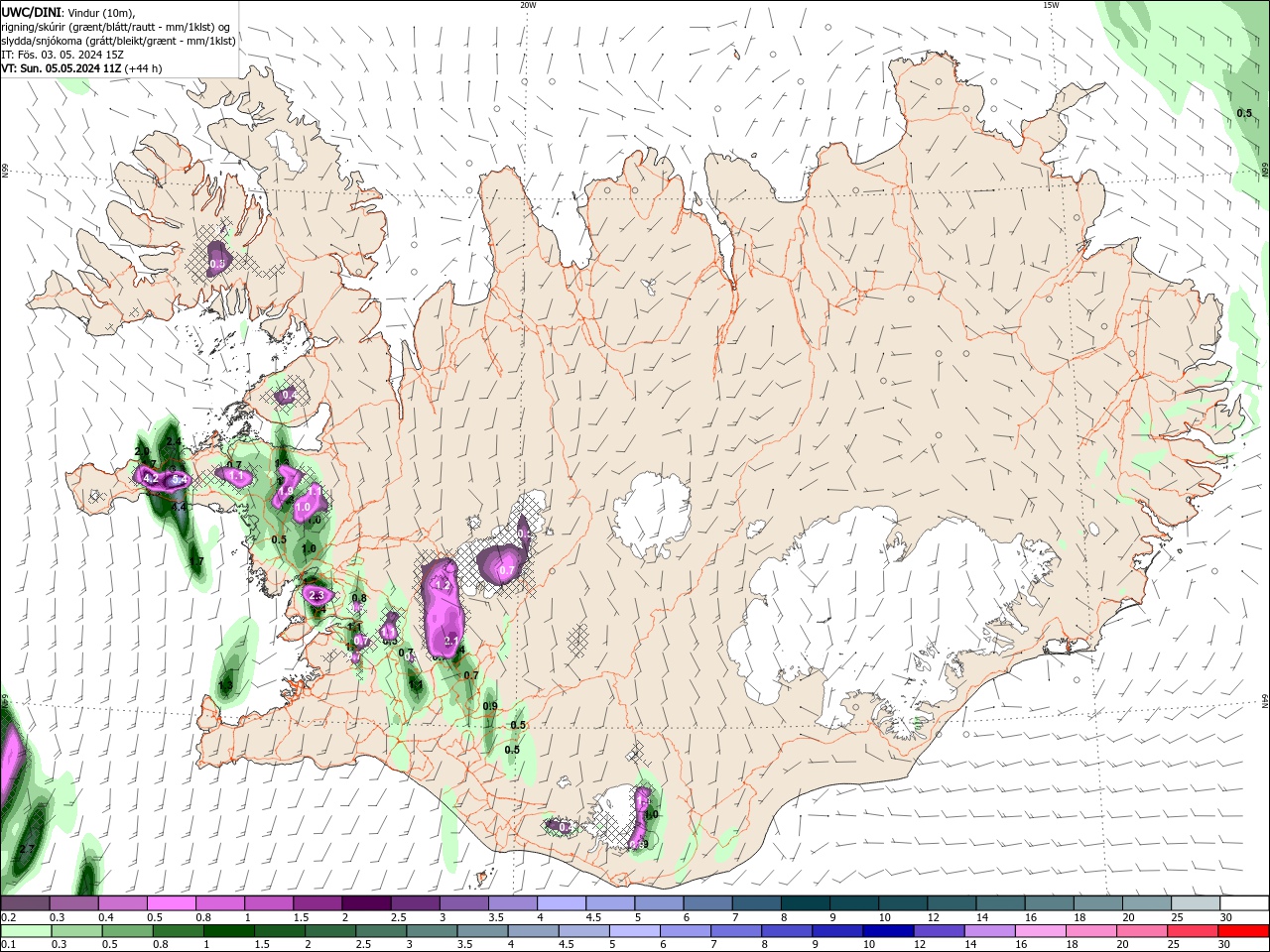Click the lower legend pink swatch labeled 16

(x=1040, y=931)
